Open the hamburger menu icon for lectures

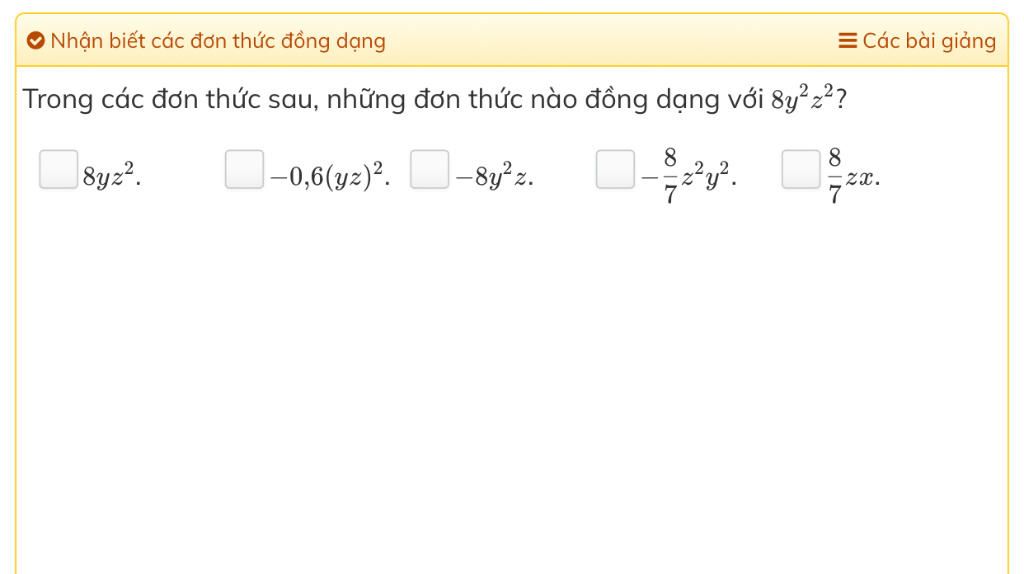pos(847,41)
